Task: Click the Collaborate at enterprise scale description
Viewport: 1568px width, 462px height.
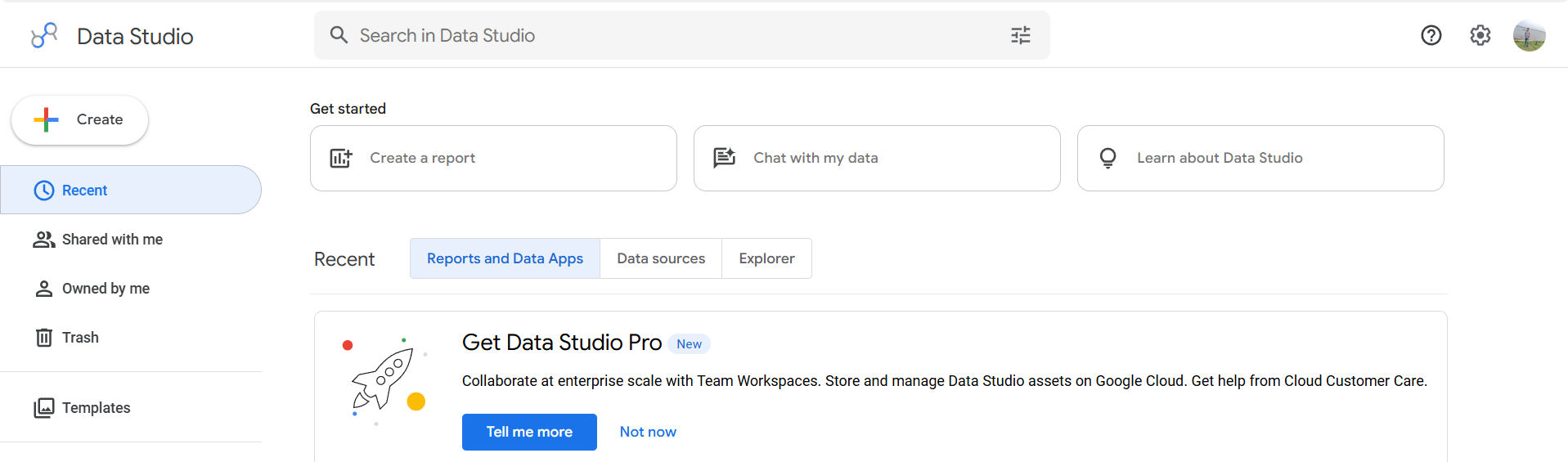Action: (945, 381)
